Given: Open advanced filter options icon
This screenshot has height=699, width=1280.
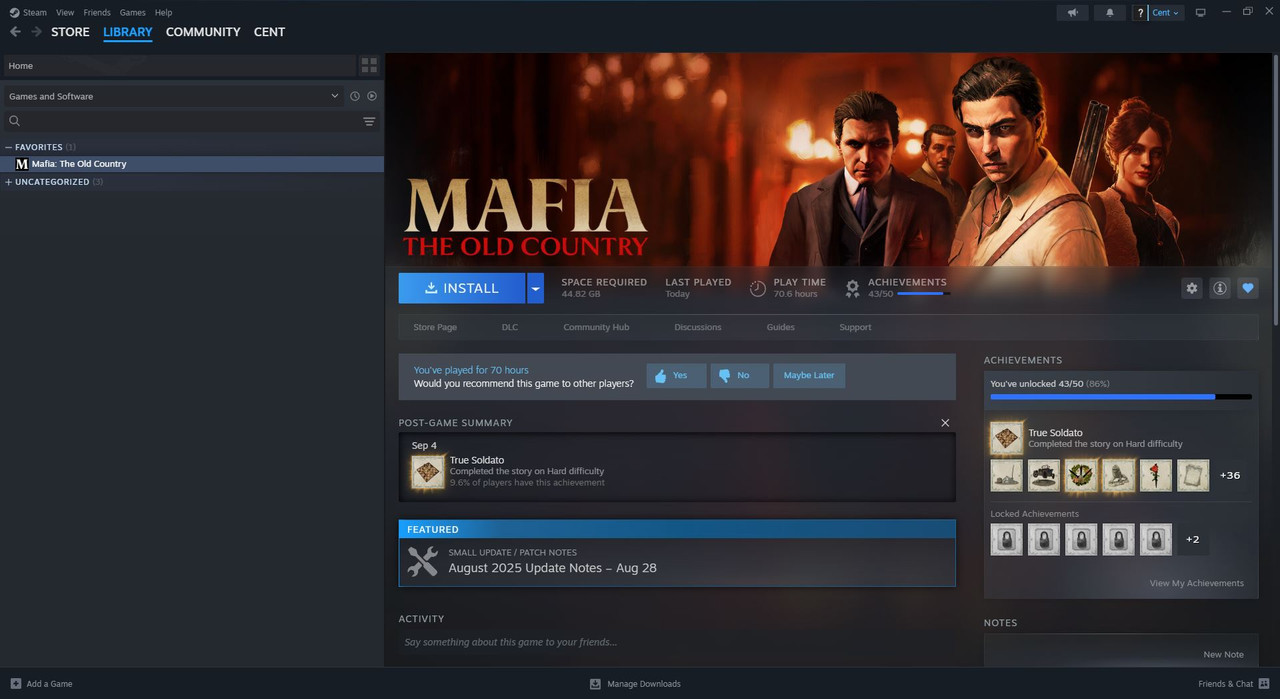Looking at the screenshot, I should pos(369,121).
